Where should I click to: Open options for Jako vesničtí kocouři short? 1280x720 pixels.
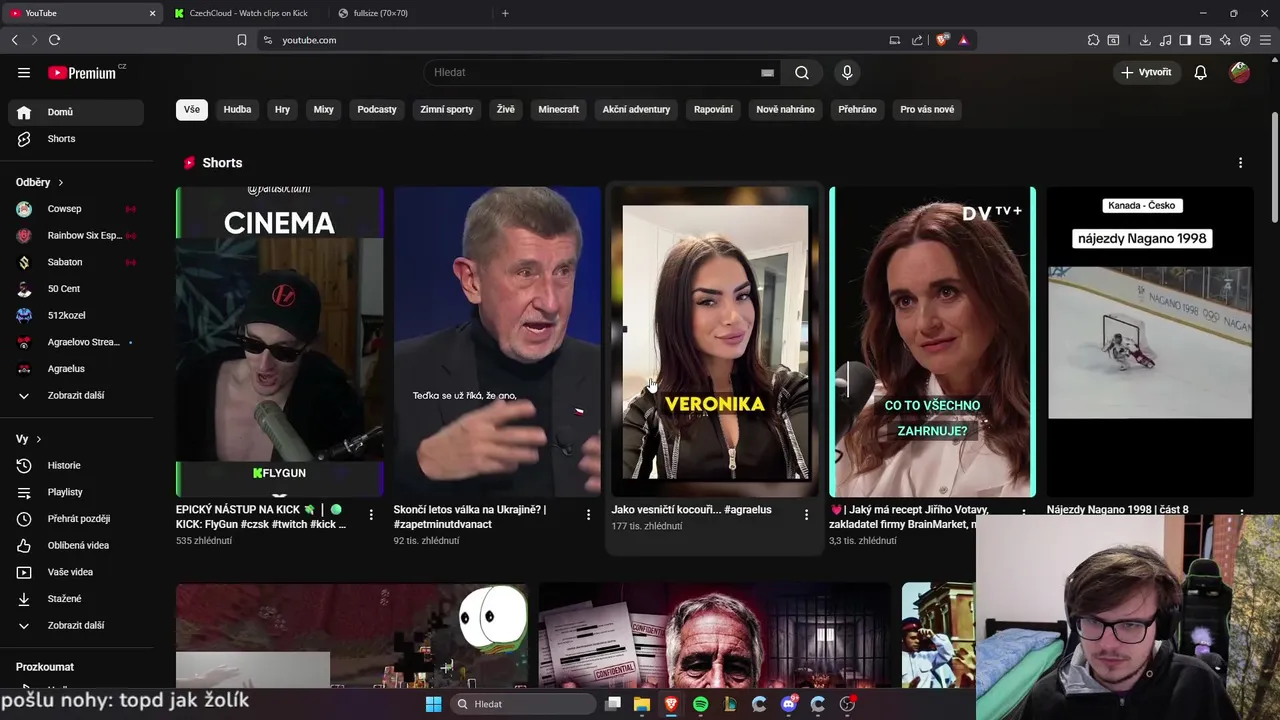[806, 514]
